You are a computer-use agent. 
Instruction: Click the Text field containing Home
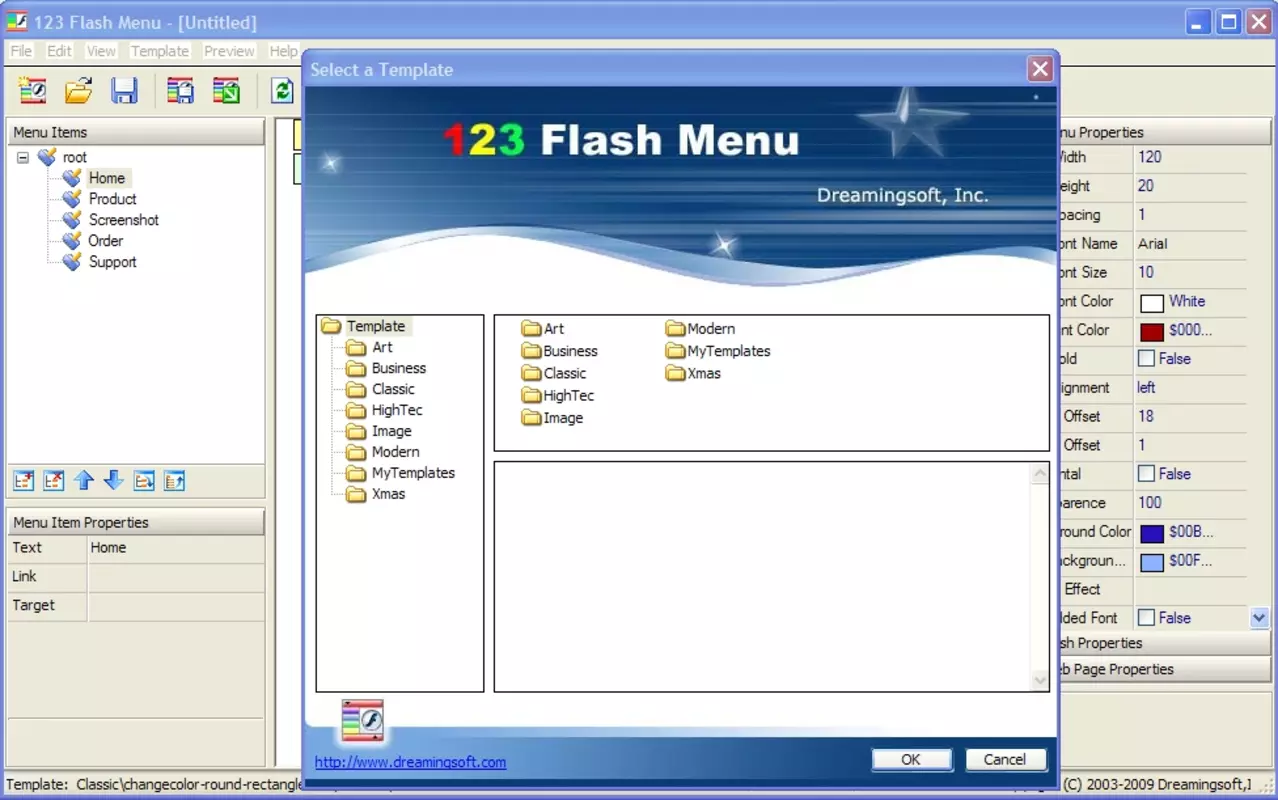(176, 548)
